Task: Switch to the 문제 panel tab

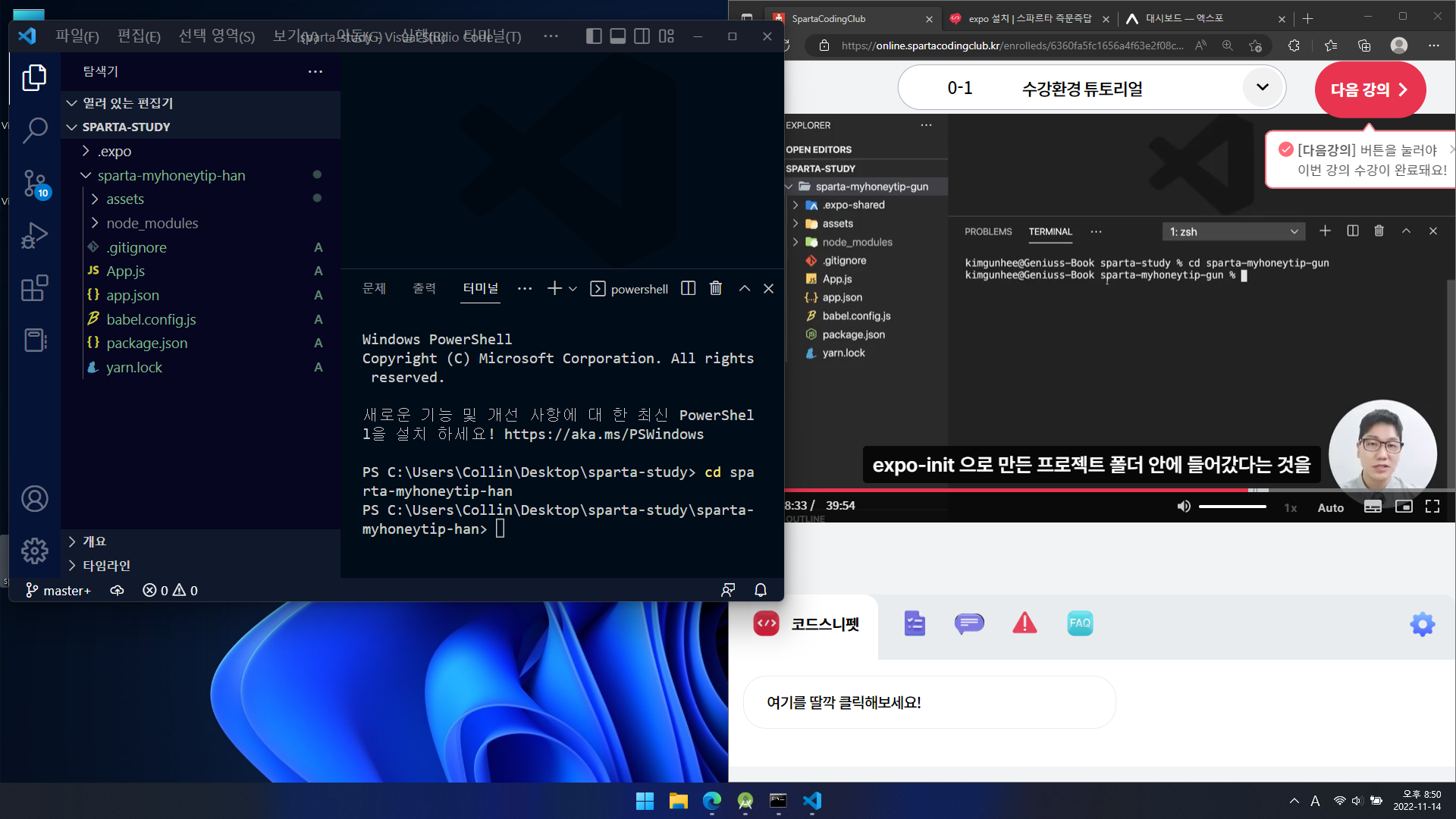Action: coord(375,288)
